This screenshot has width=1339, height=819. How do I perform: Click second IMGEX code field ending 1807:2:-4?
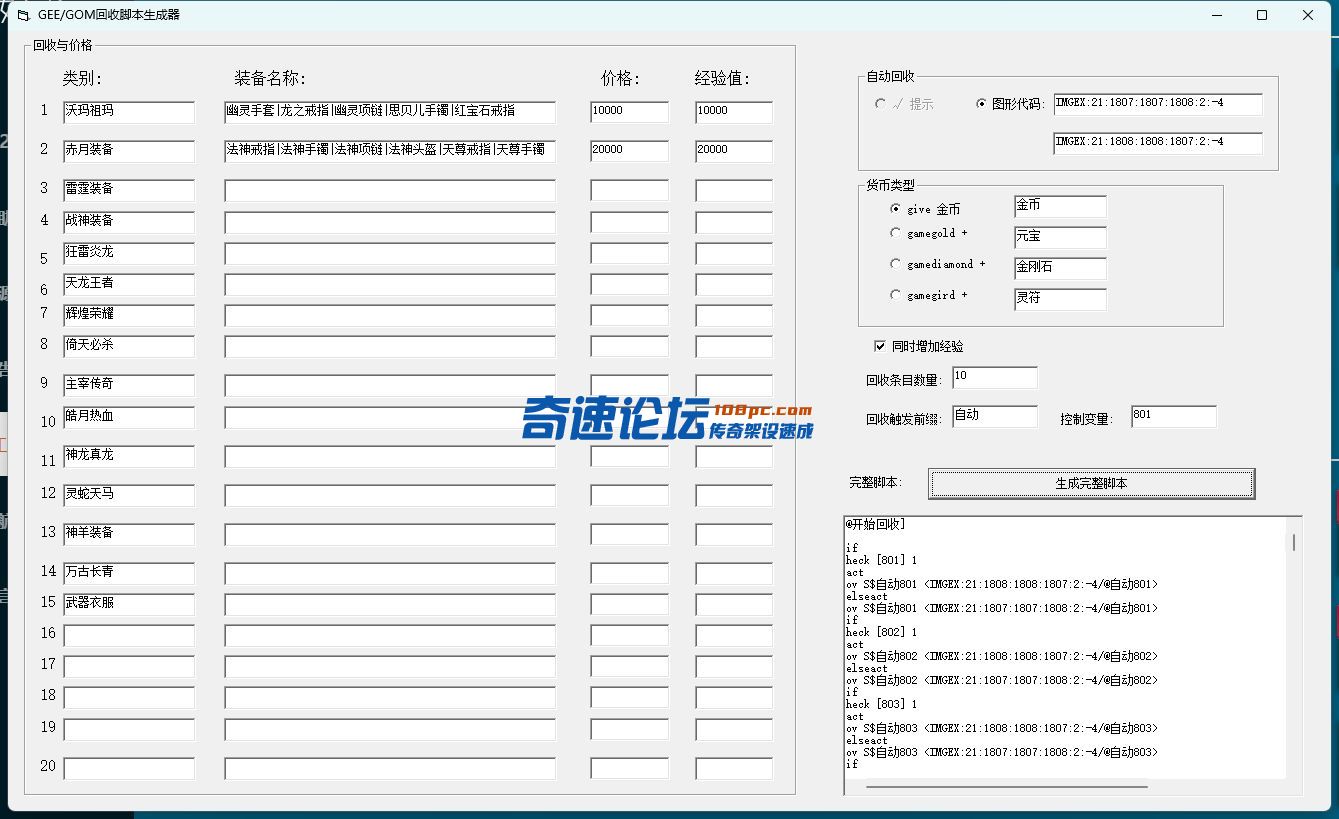[x=1158, y=144]
